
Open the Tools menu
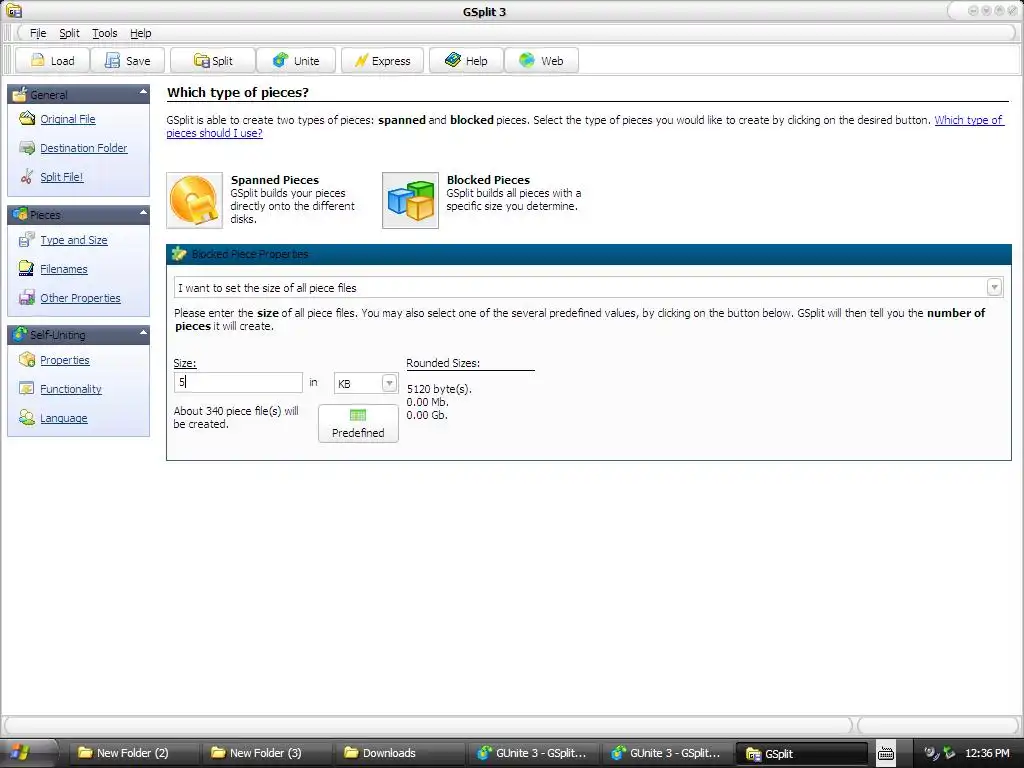pyautogui.click(x=104, y=33)
